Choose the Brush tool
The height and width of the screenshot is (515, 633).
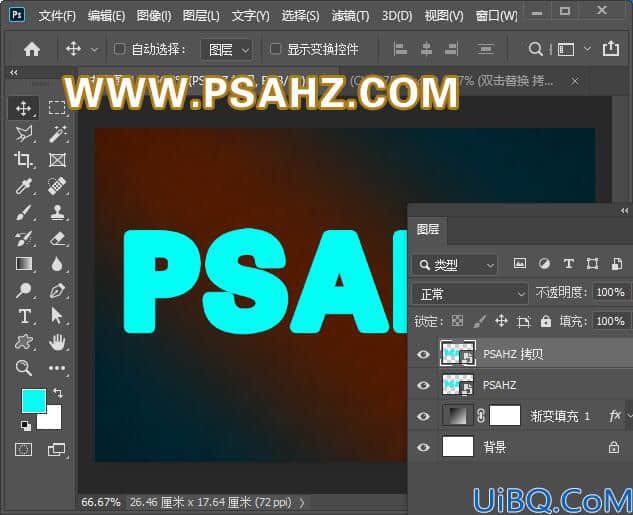pos(23,212)
